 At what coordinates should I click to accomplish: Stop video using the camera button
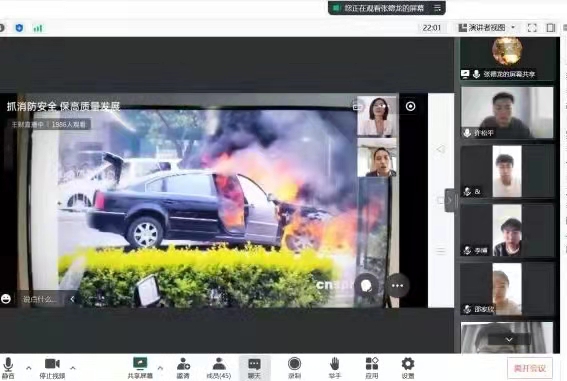(52, 367)
